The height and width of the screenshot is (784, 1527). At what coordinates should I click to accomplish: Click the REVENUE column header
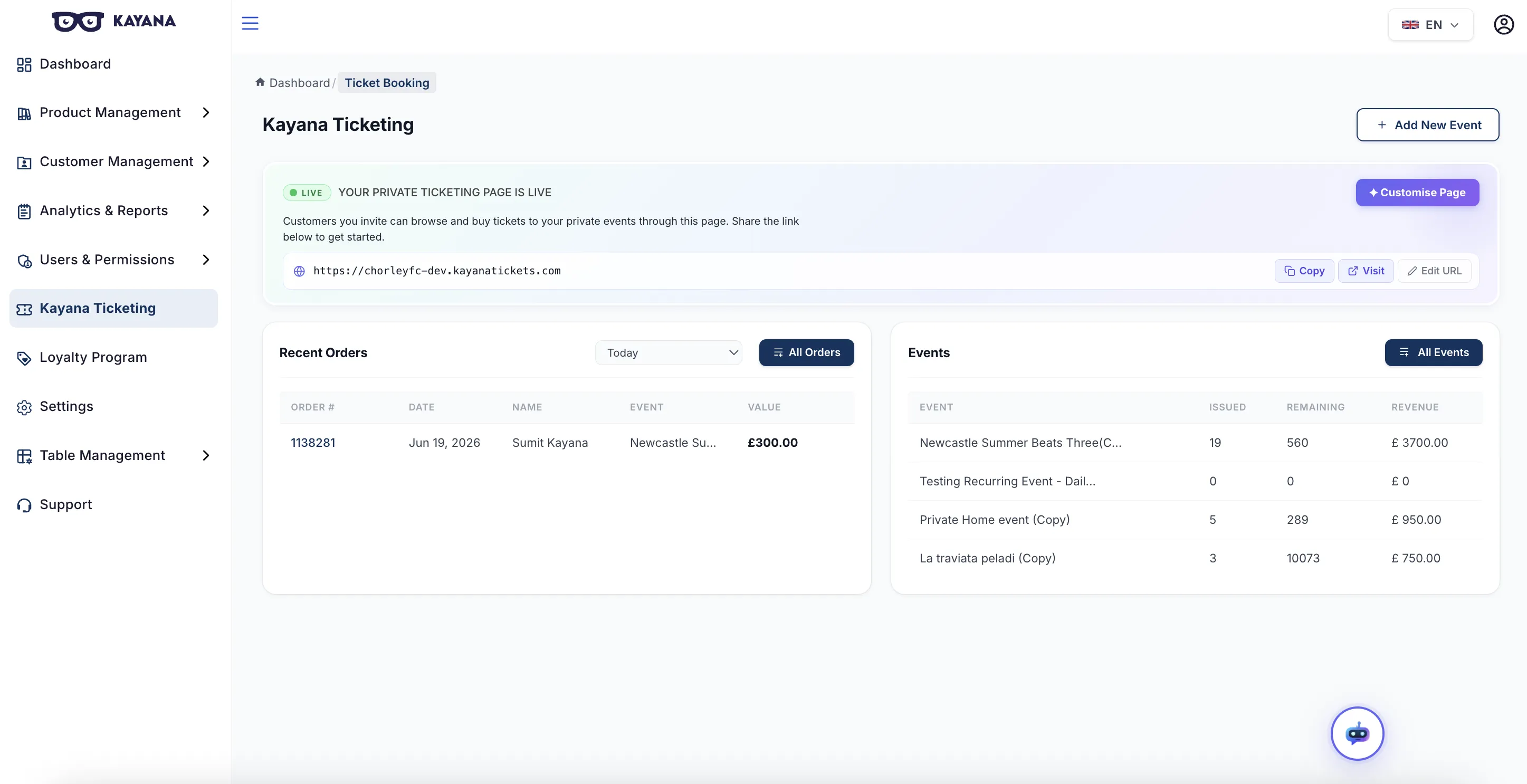pos(1415,407)
